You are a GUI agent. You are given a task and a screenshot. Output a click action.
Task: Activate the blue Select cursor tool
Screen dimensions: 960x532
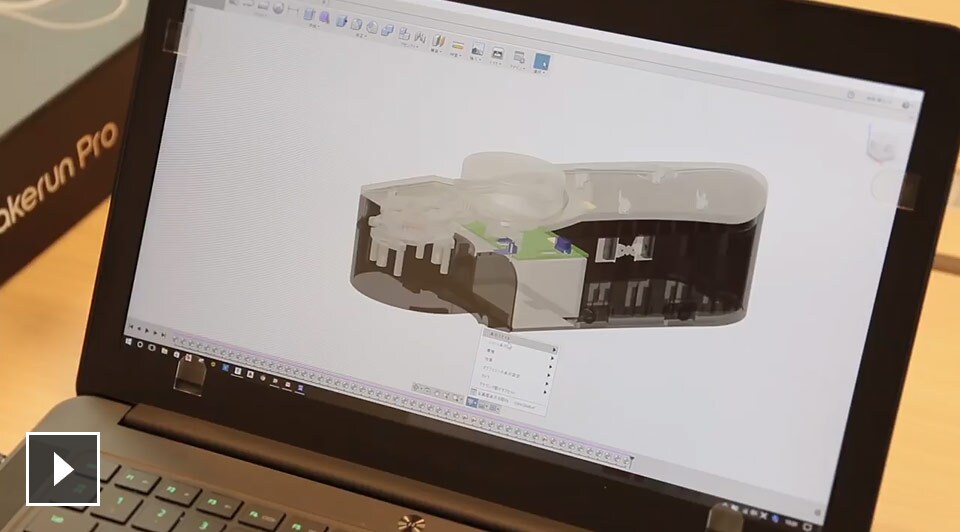[x=542, y=61]
